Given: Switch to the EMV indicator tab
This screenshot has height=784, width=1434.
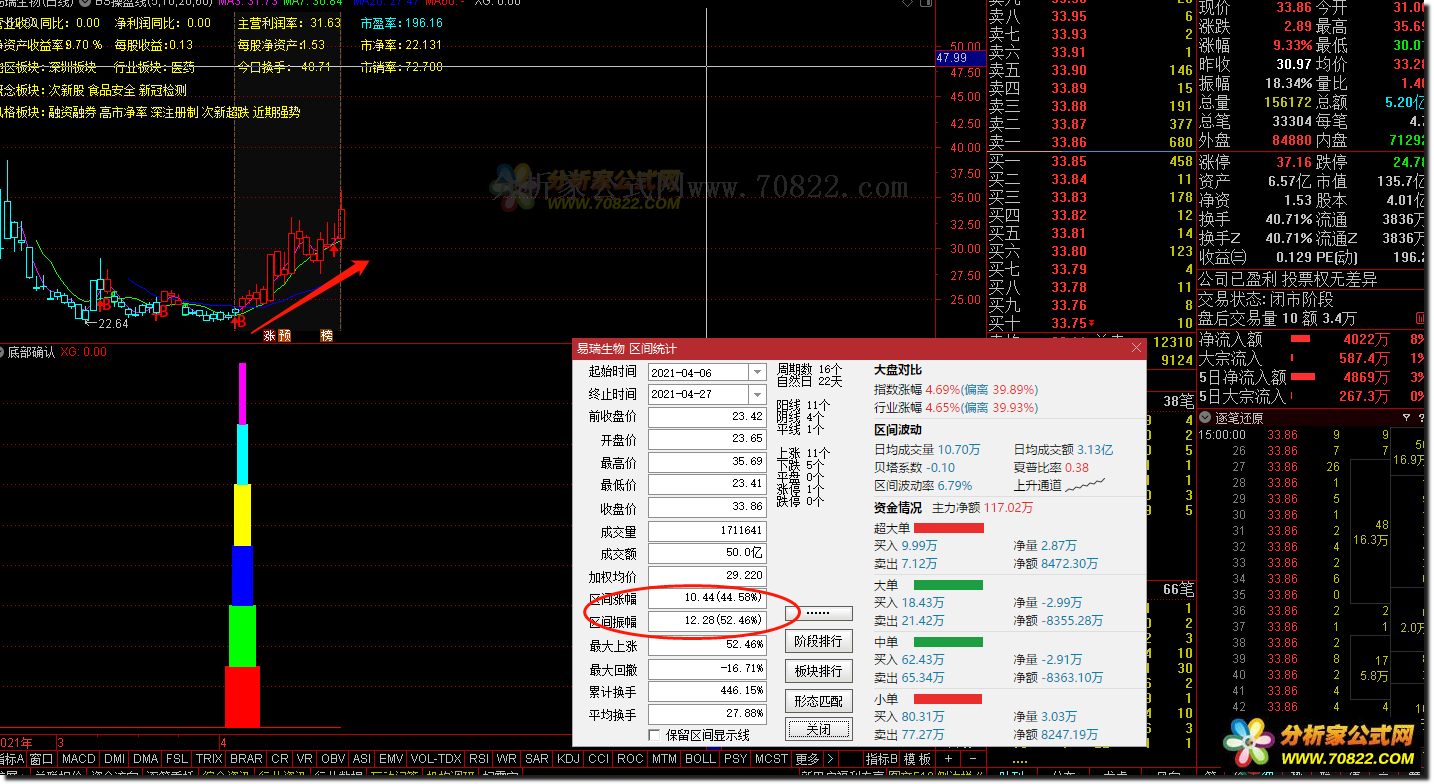Looking at the screenshot, I should point(391,759).
